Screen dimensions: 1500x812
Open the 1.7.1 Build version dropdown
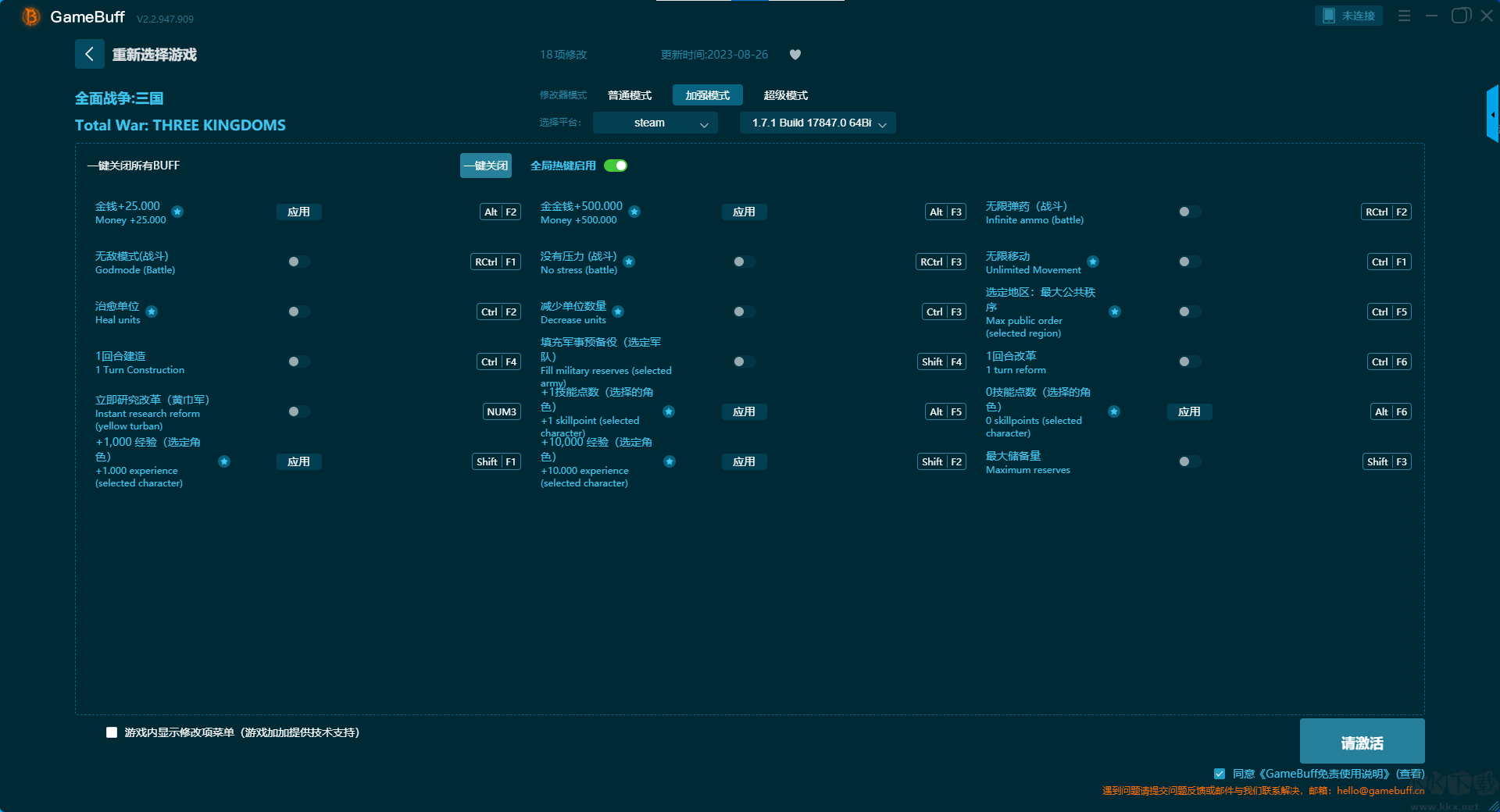click(818, 123)
